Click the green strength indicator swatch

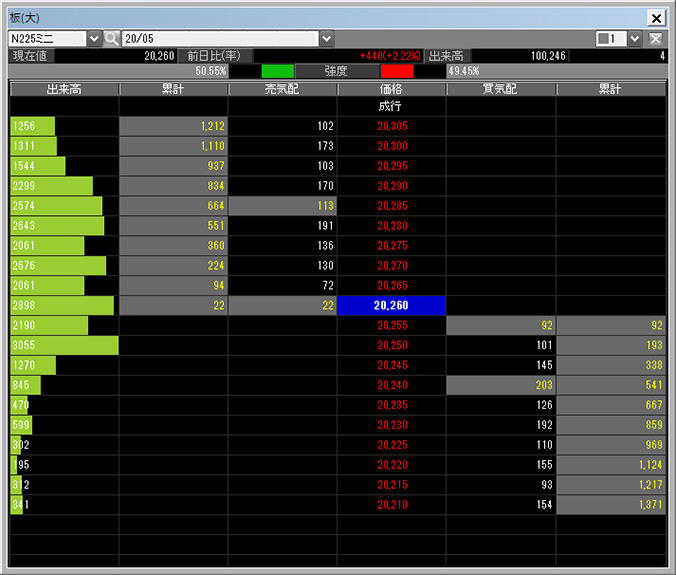(x=278, y=71)
